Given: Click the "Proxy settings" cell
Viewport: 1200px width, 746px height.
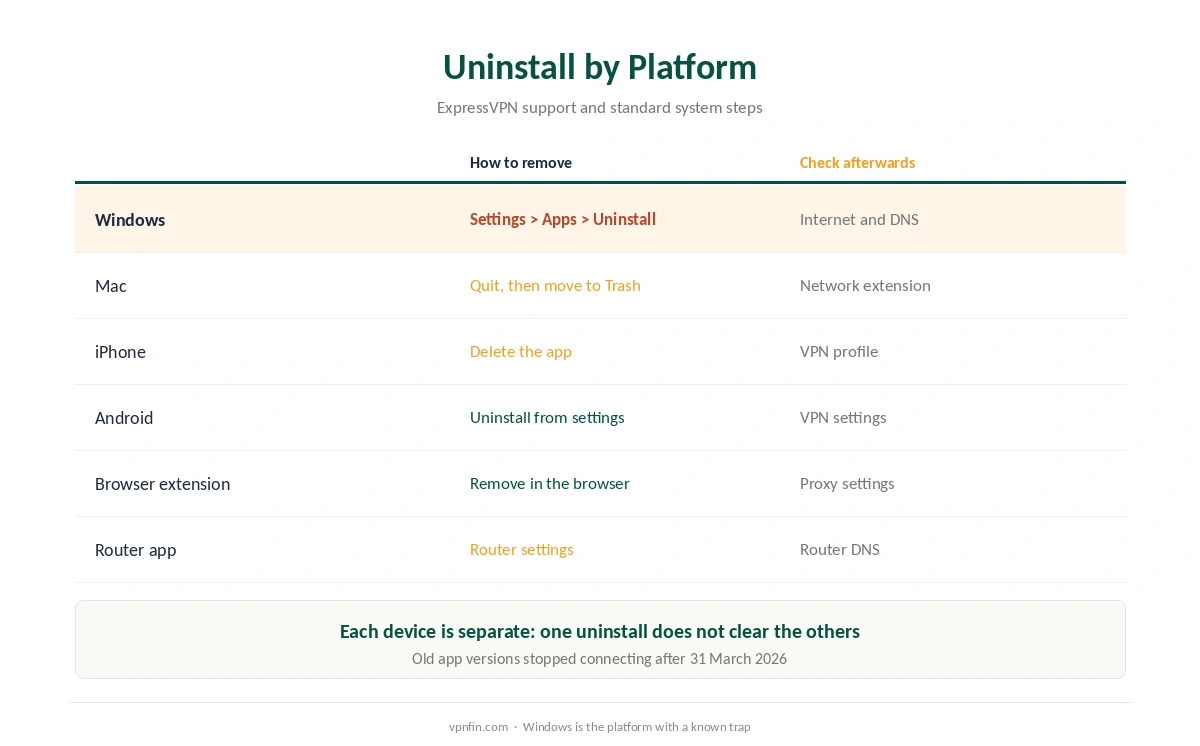Looking at the screenshot, I should coord(847,484).
